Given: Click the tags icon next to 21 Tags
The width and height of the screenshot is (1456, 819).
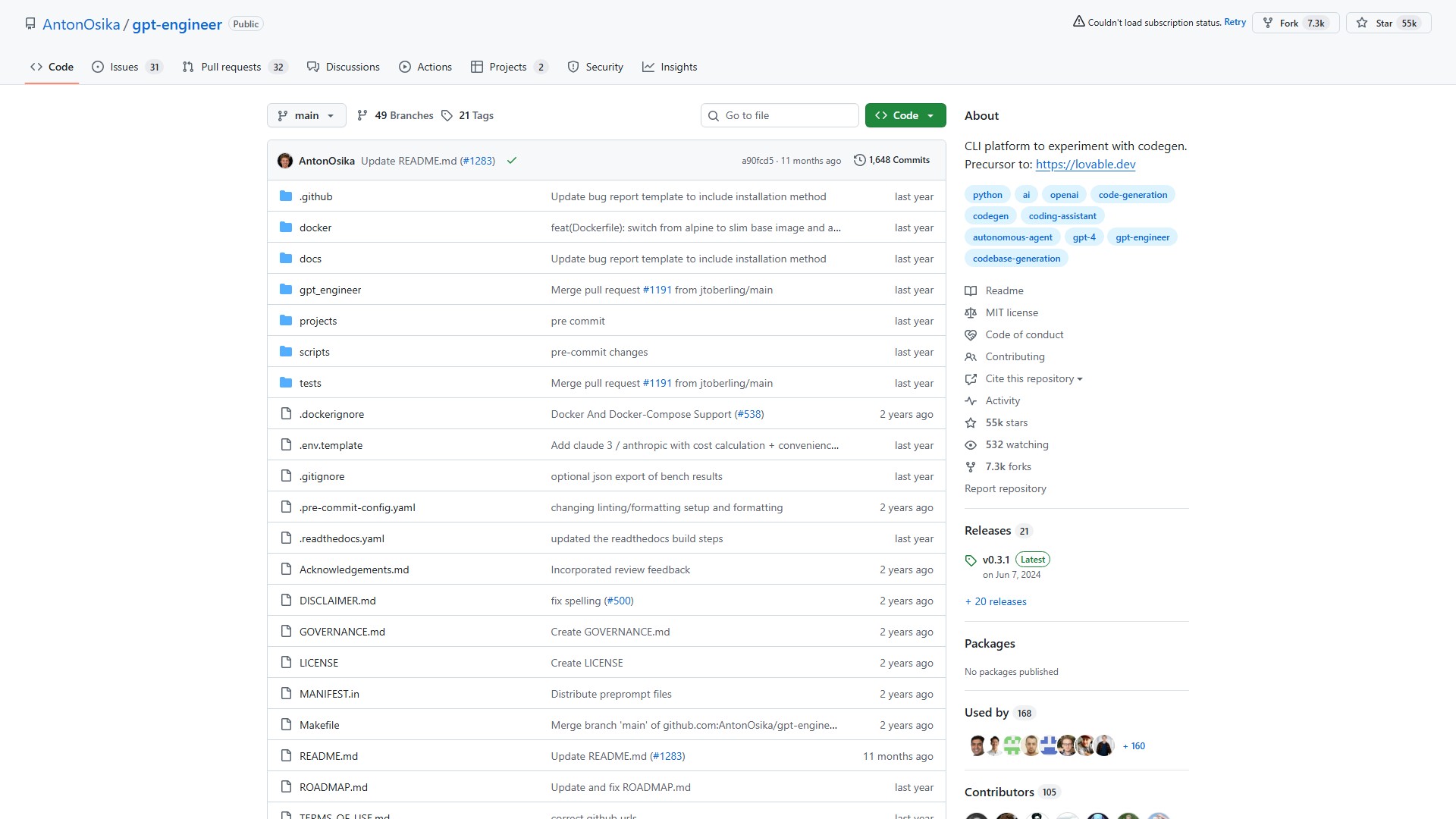Looking at the screenshot, I should [447, 116].
